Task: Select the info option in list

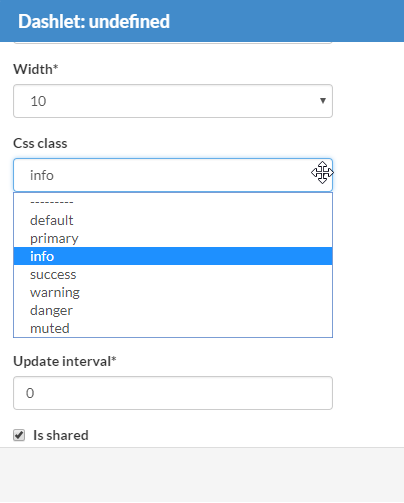Action: point(173,256)
